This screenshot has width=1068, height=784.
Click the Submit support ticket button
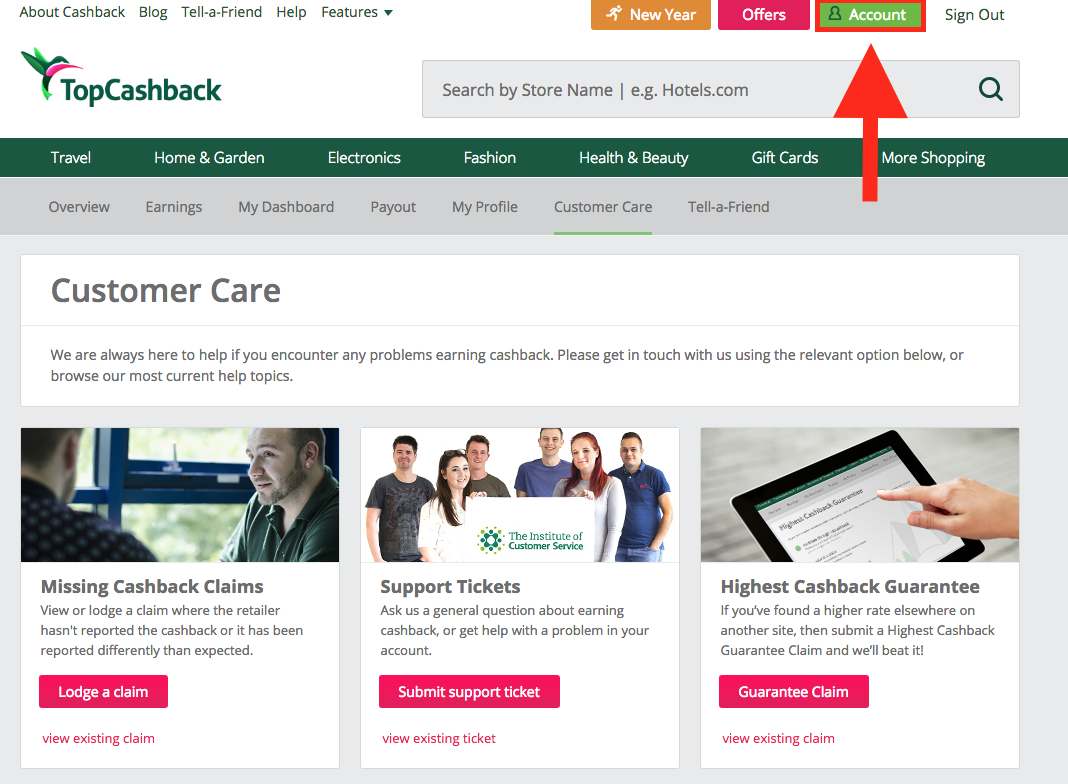click(469, 691)
